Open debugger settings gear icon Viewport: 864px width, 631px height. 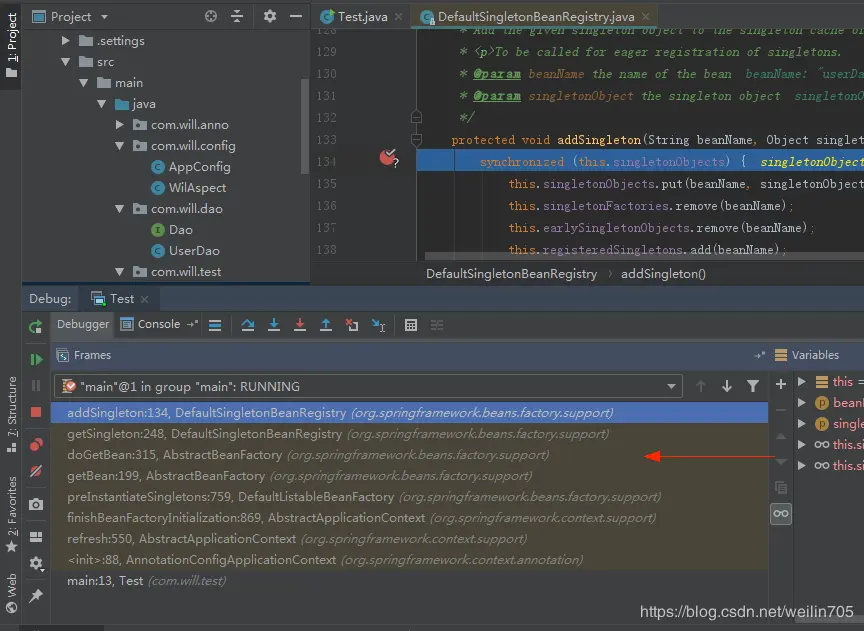point(36,563)
